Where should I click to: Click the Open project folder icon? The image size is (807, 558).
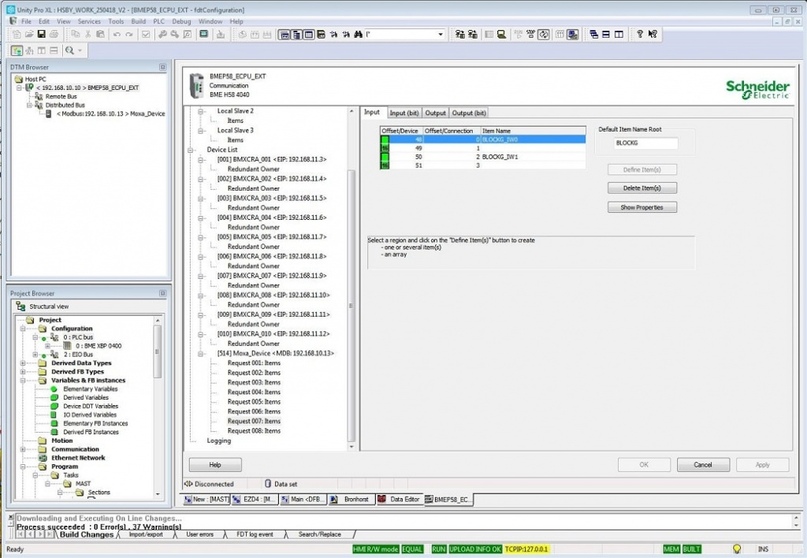[29, 34]
